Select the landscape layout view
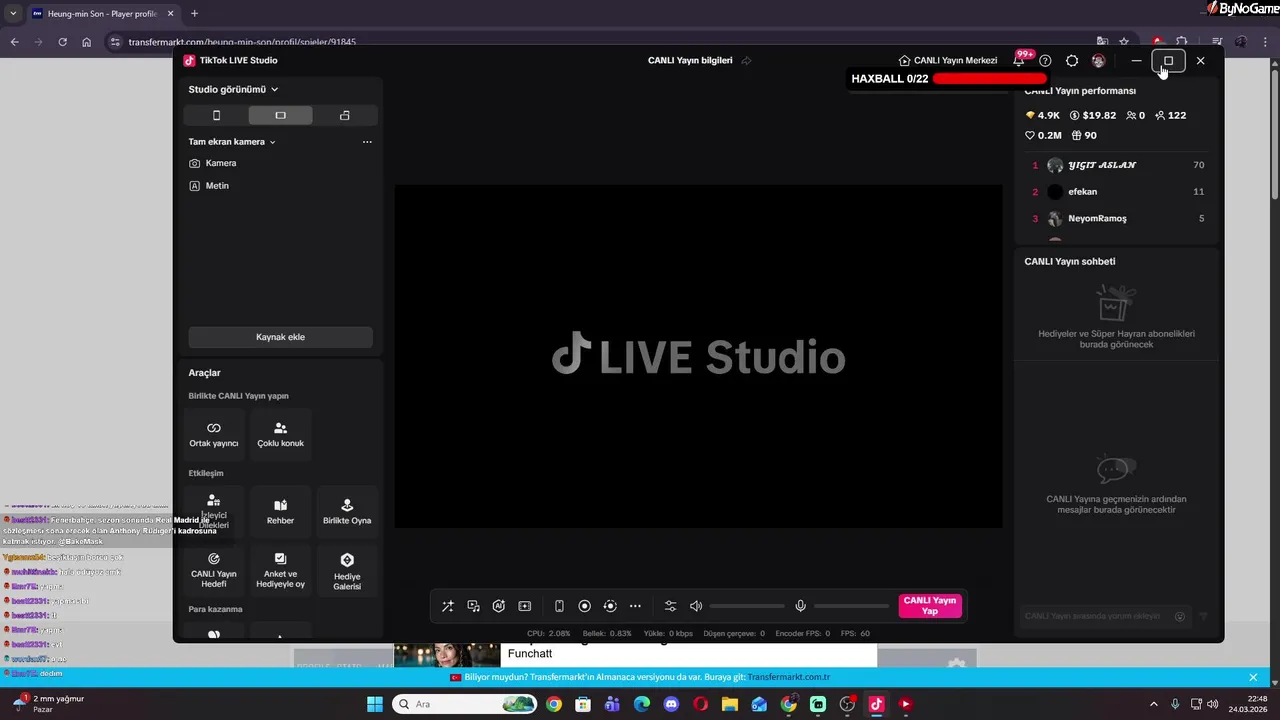 pos(280,116)
